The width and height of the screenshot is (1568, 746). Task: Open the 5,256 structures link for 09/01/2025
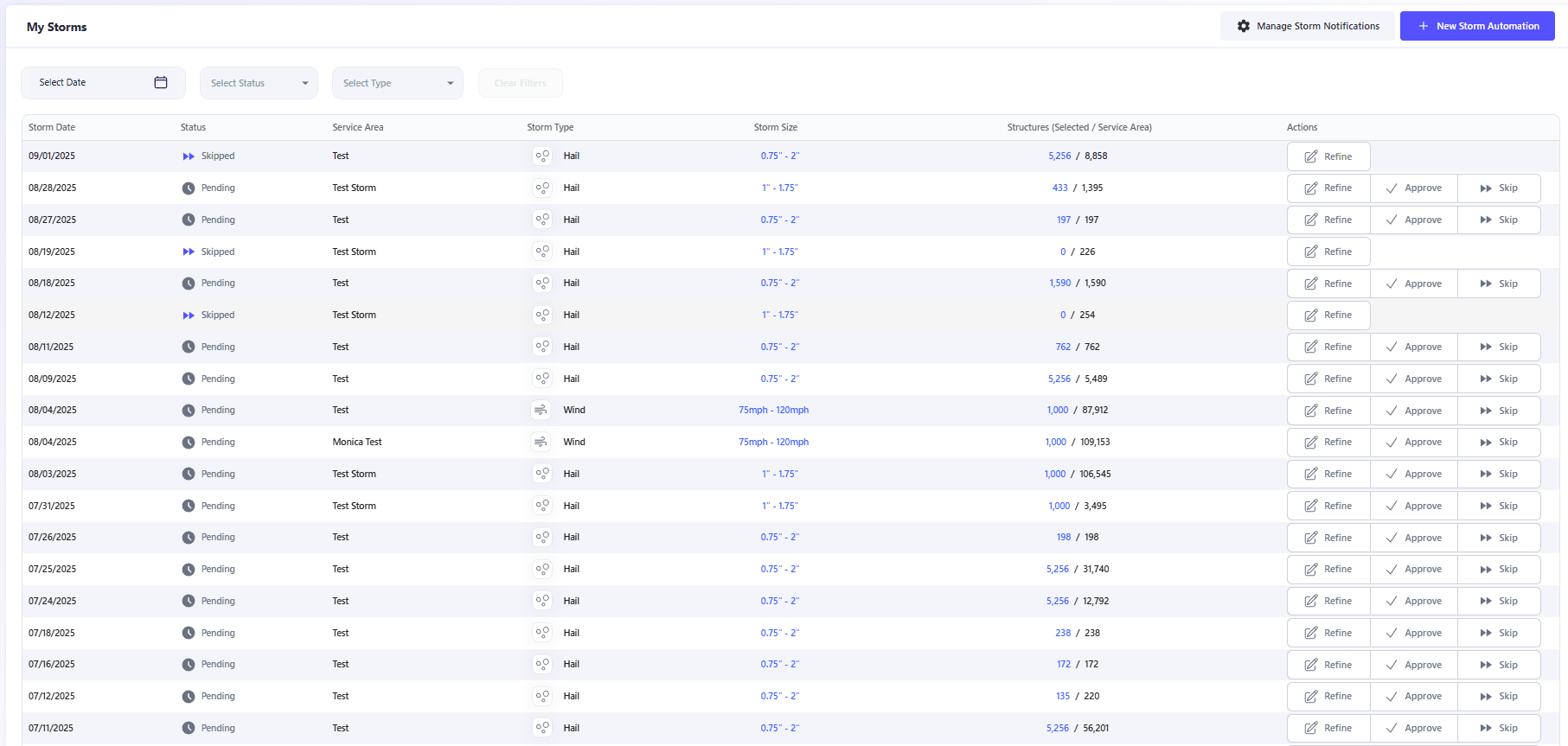(1059, 156)
